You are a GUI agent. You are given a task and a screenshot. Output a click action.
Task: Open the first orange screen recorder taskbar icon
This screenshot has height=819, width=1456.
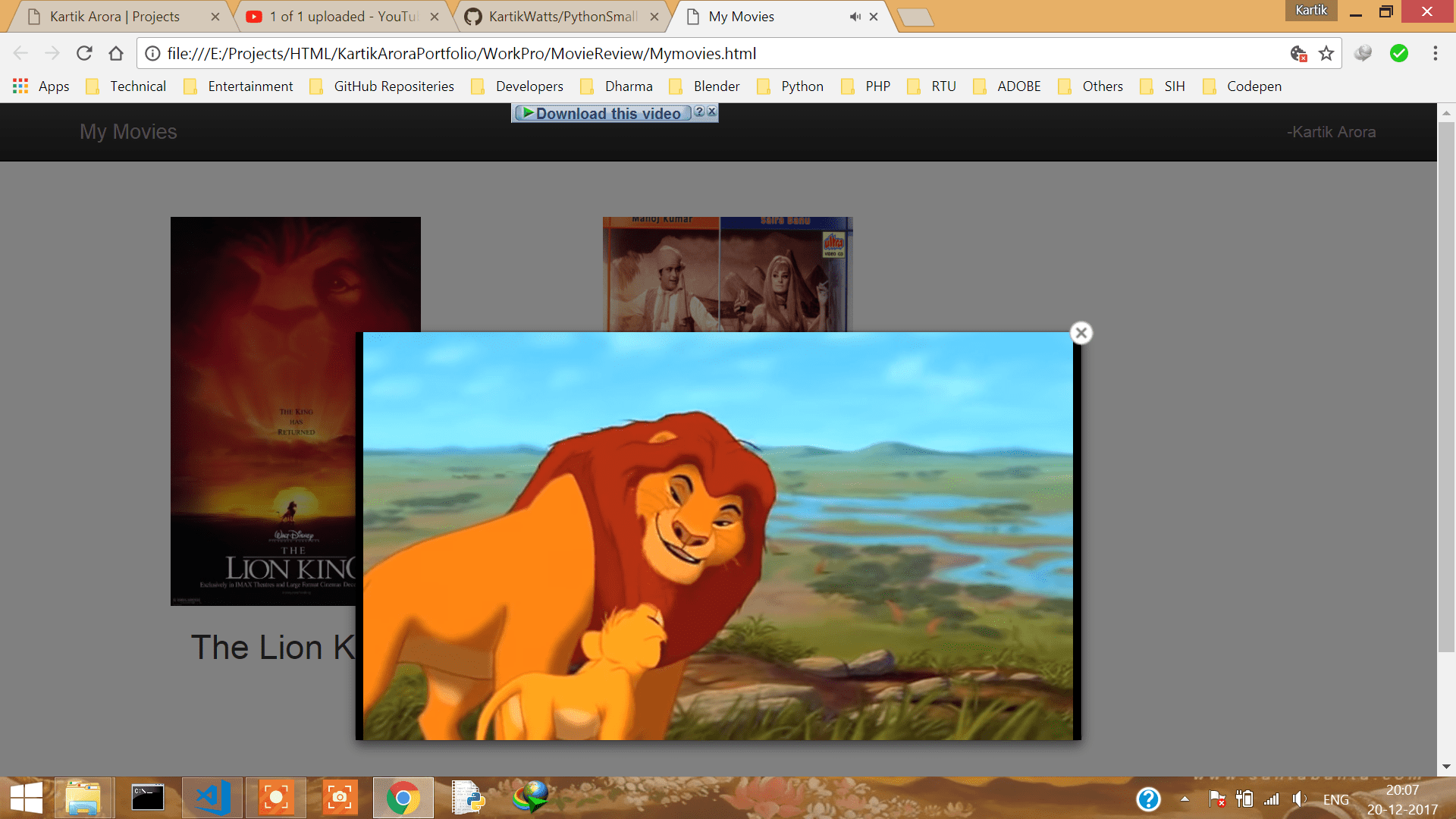pyautogui.click(x=275, y=798)
